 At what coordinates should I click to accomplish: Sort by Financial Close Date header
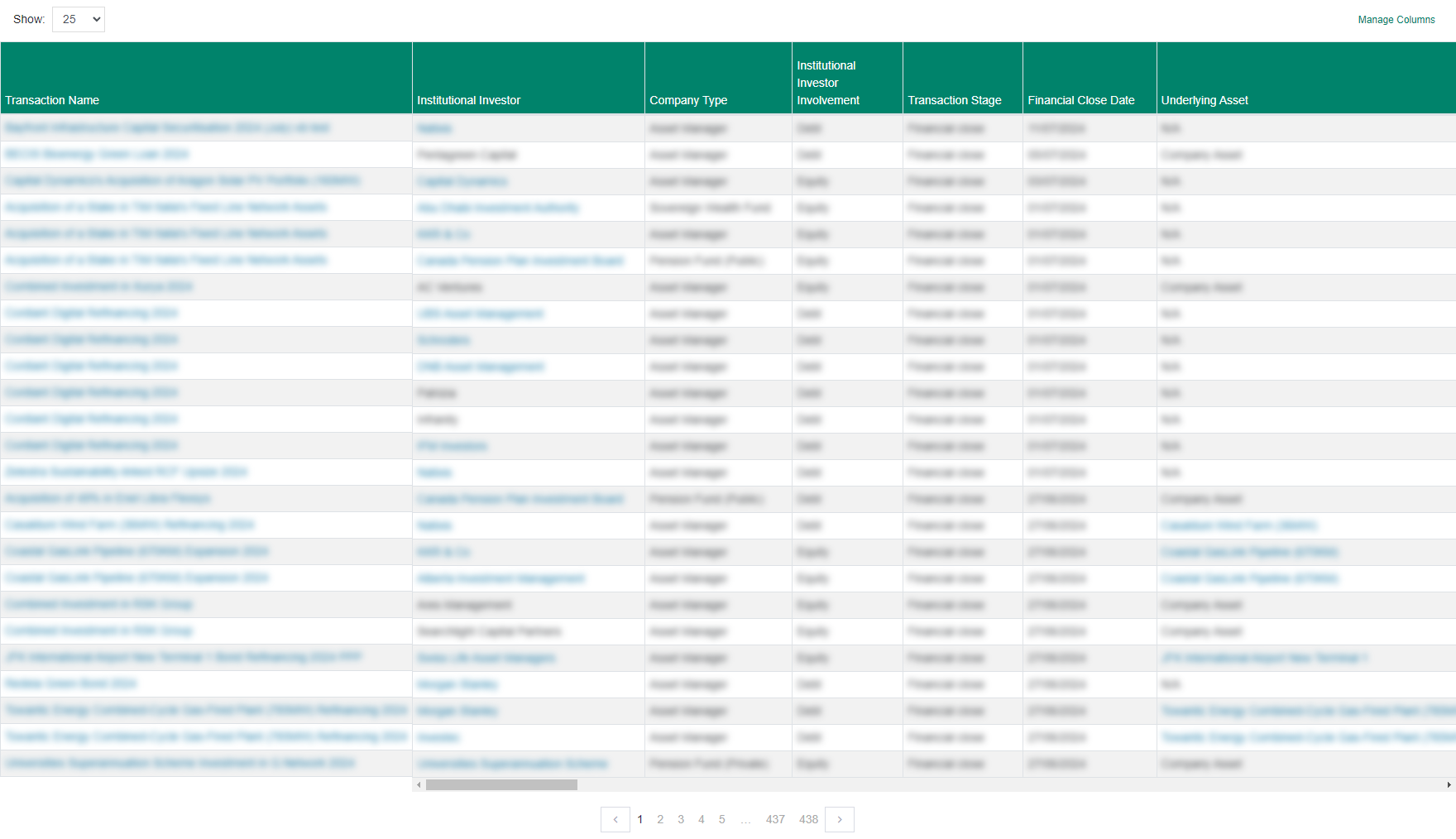tap(1080, 100)
